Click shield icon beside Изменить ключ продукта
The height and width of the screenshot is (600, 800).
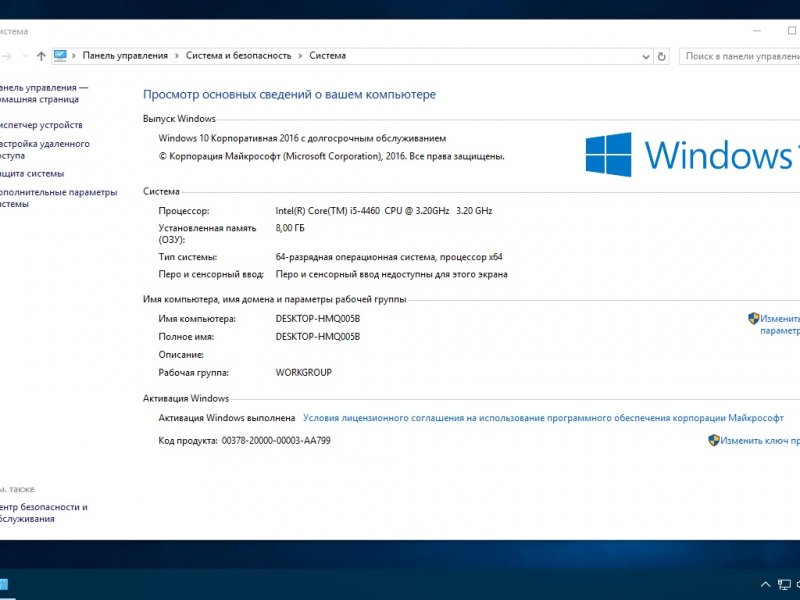tap(714, 440)
